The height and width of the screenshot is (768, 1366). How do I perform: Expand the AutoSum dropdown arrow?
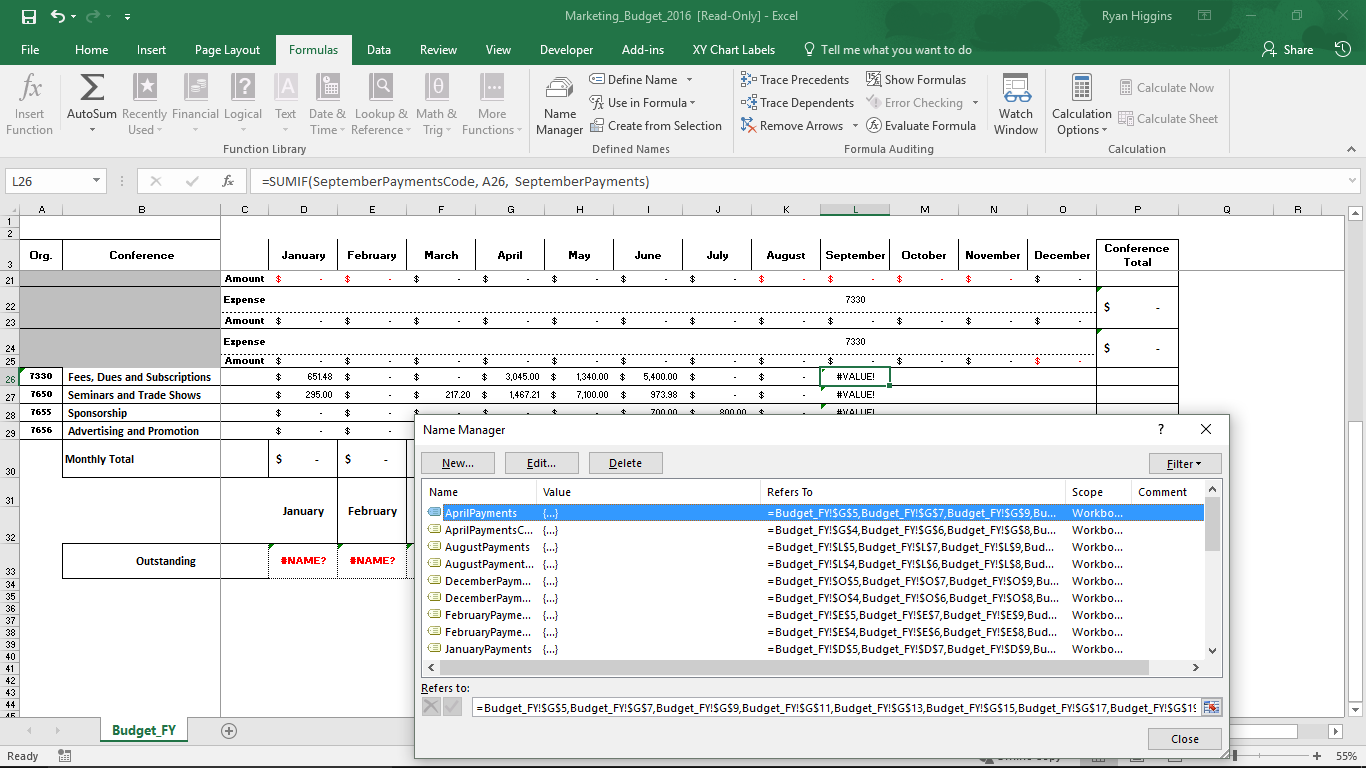(91, 130)
